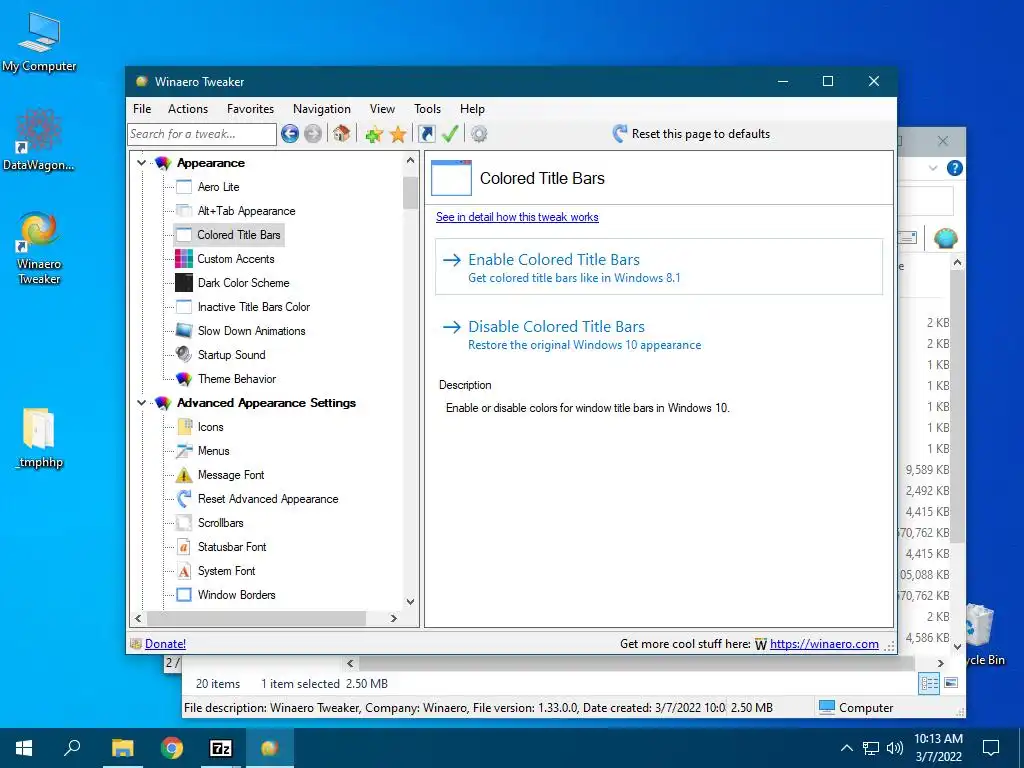Click the create shortcut toolbar icon

426,134
